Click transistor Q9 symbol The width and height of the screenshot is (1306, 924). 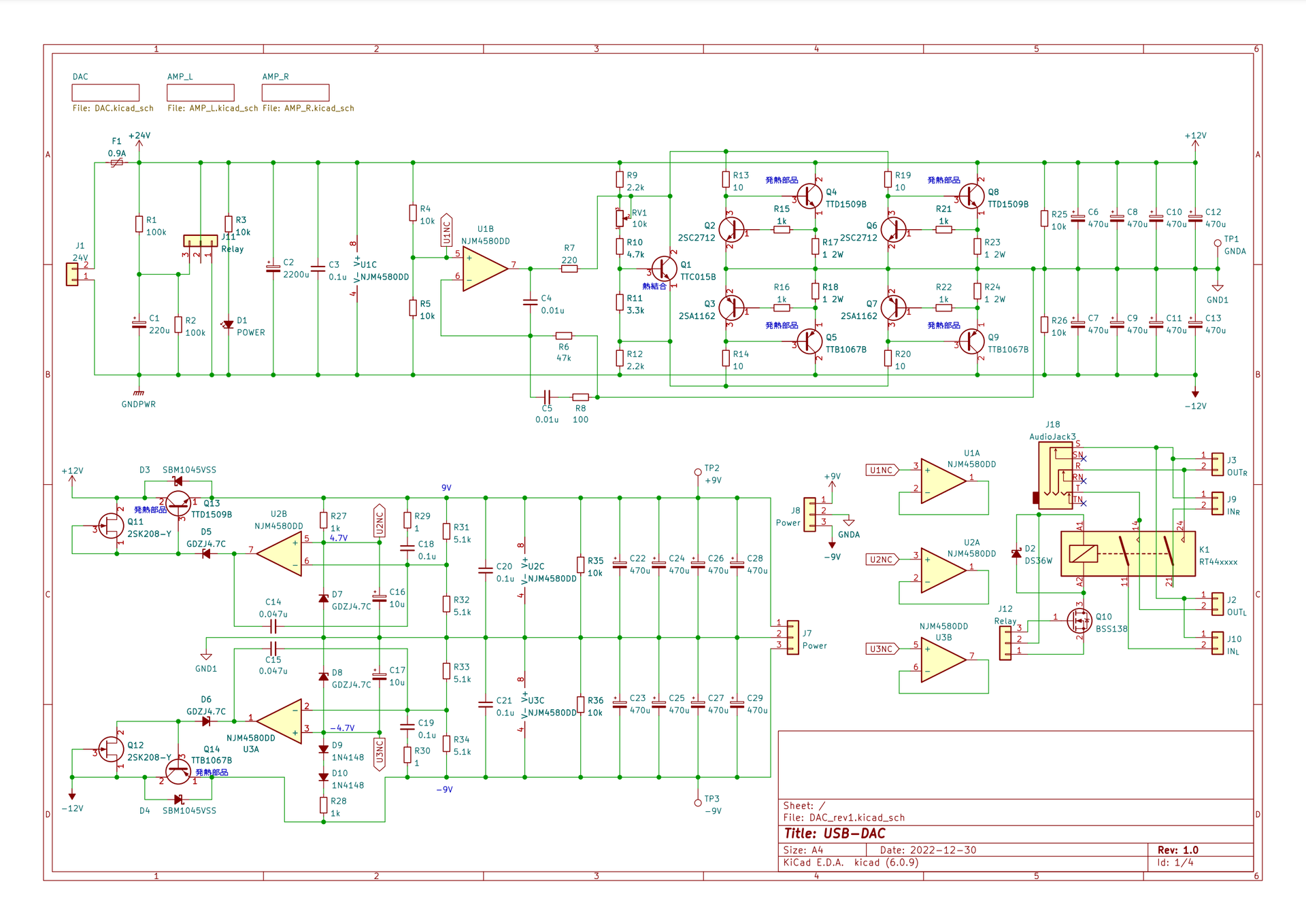coord(972,341)
